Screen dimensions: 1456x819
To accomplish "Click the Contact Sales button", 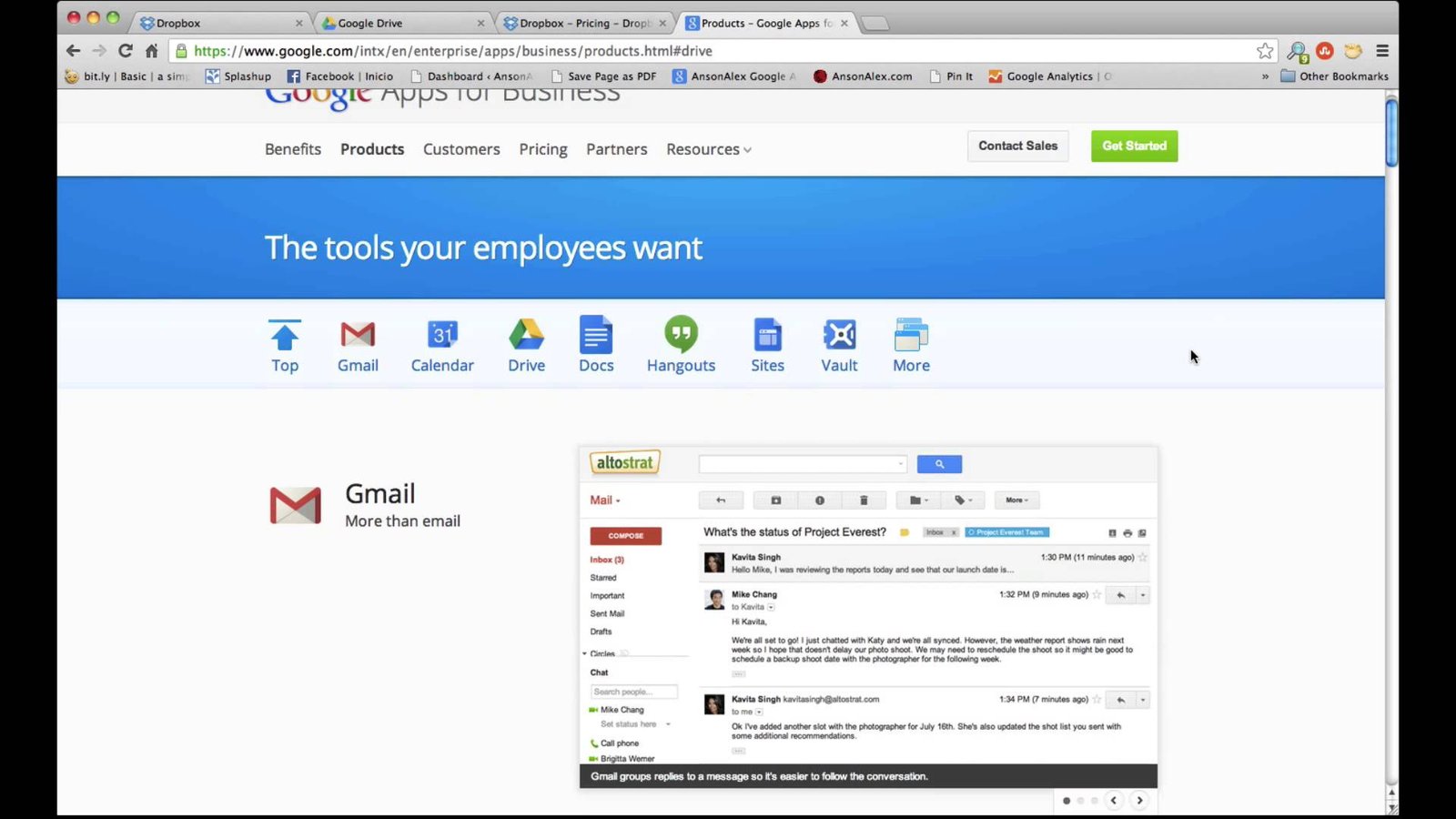I will (x=1017, y=146).
